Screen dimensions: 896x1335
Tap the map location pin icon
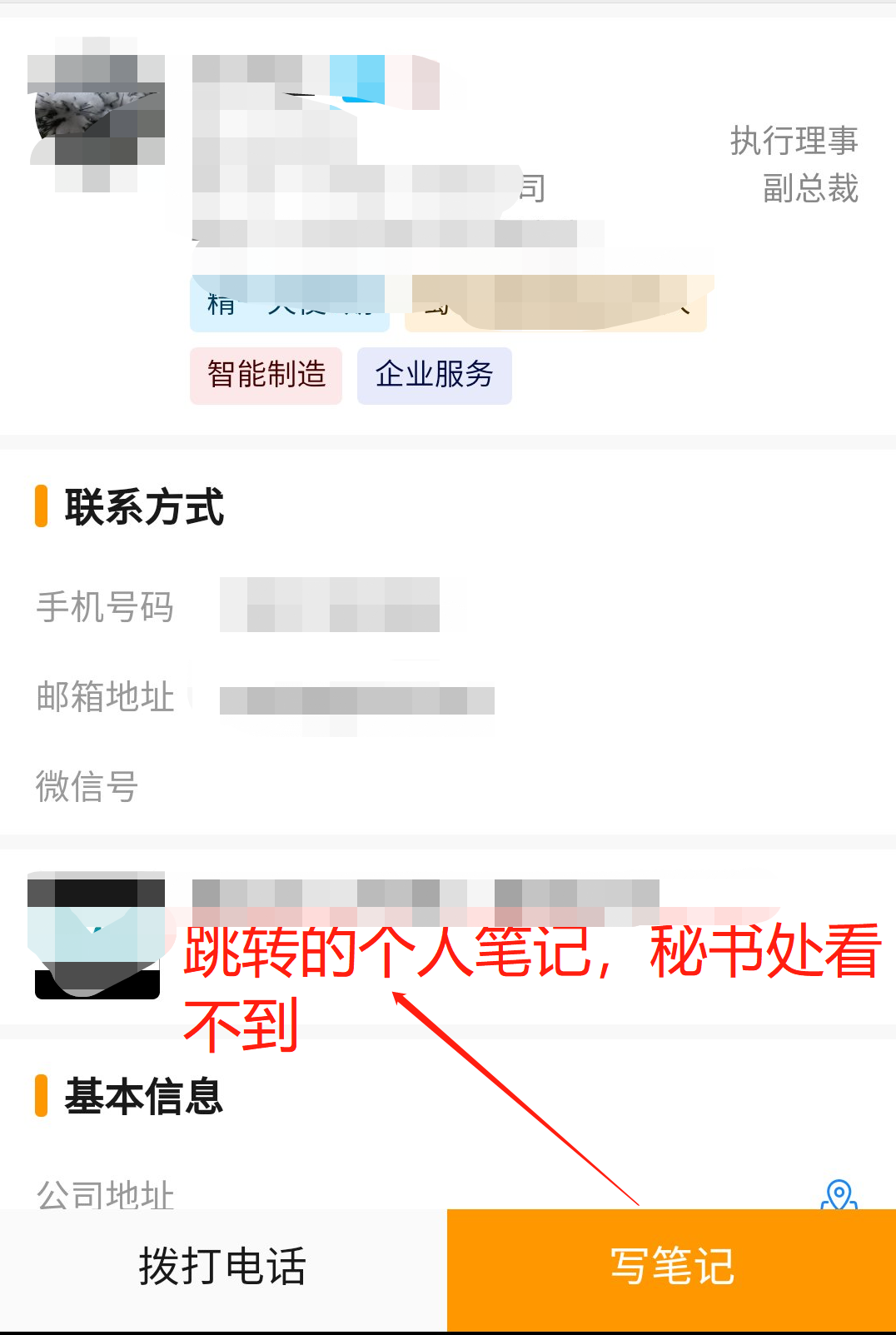click(839, 1194)
